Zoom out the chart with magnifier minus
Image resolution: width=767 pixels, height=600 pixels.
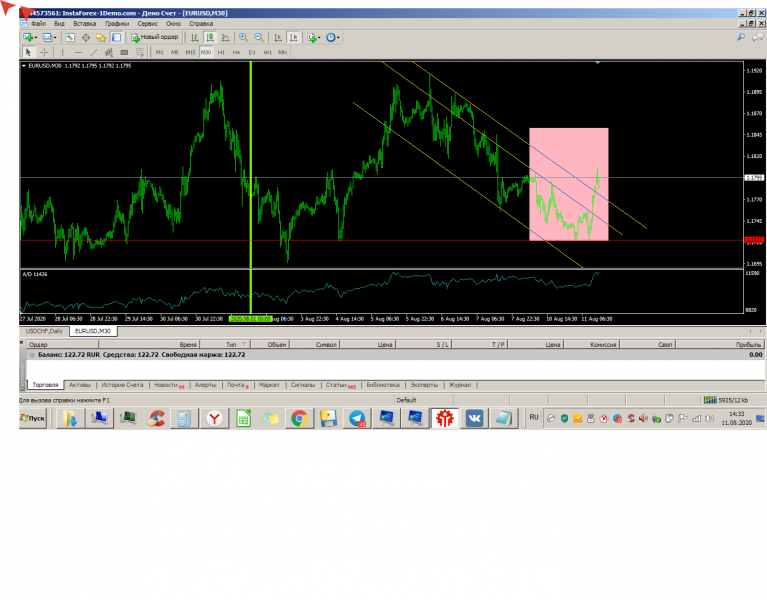pyautogui.click(x=259, y=37)
